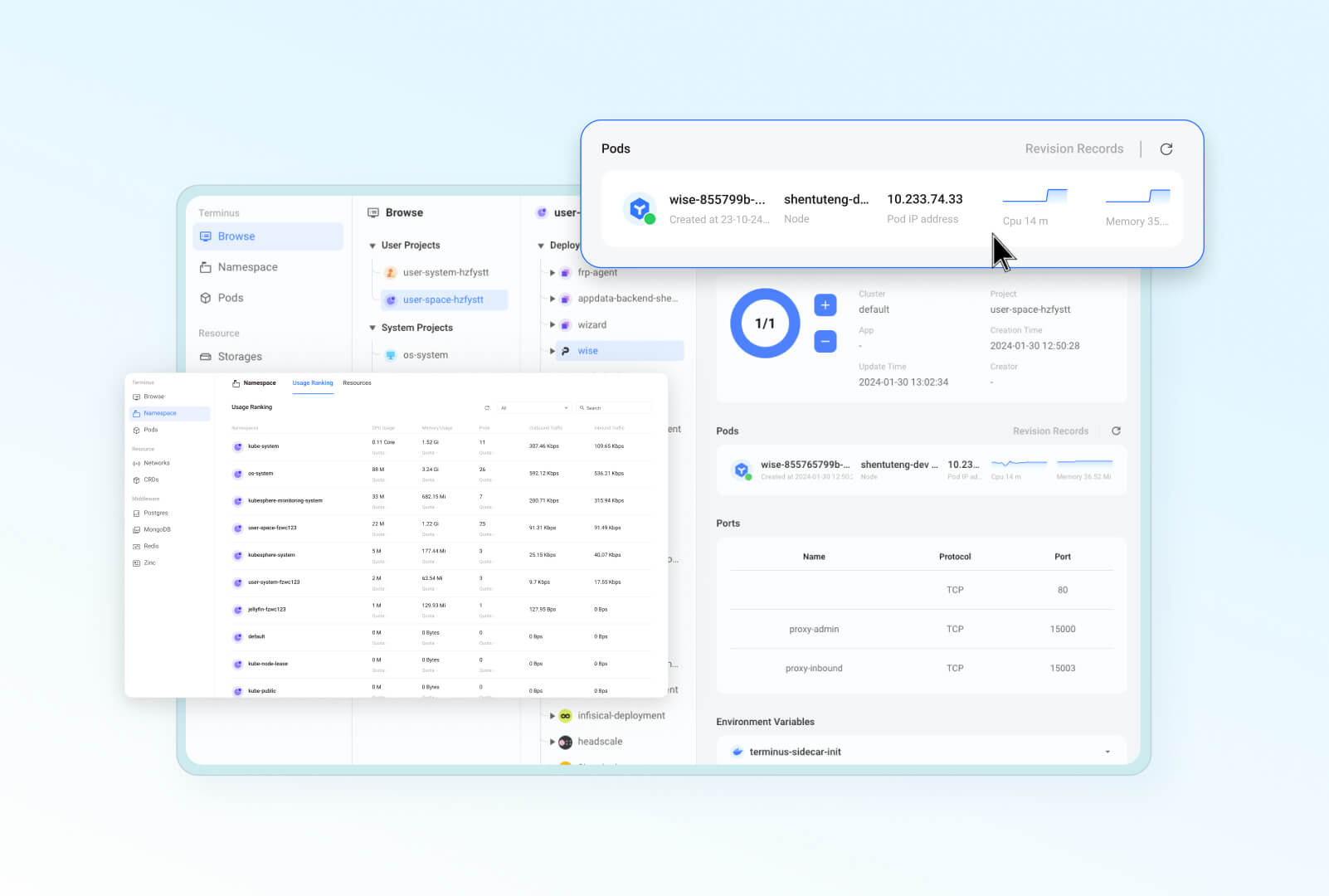Select the Browse icon in the sidebar
This screenshot has width=1329, height=896.
point(206,236)
